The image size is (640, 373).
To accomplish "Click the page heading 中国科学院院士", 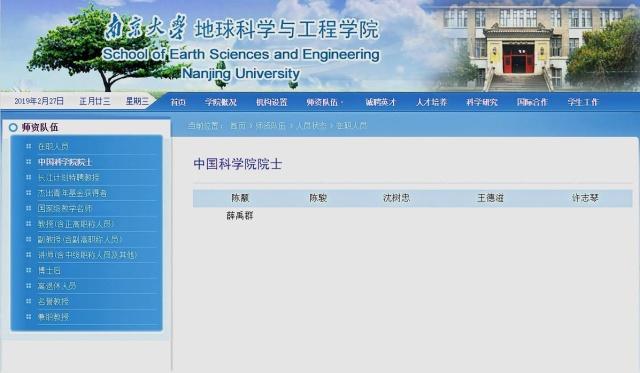I will [238, 164].
